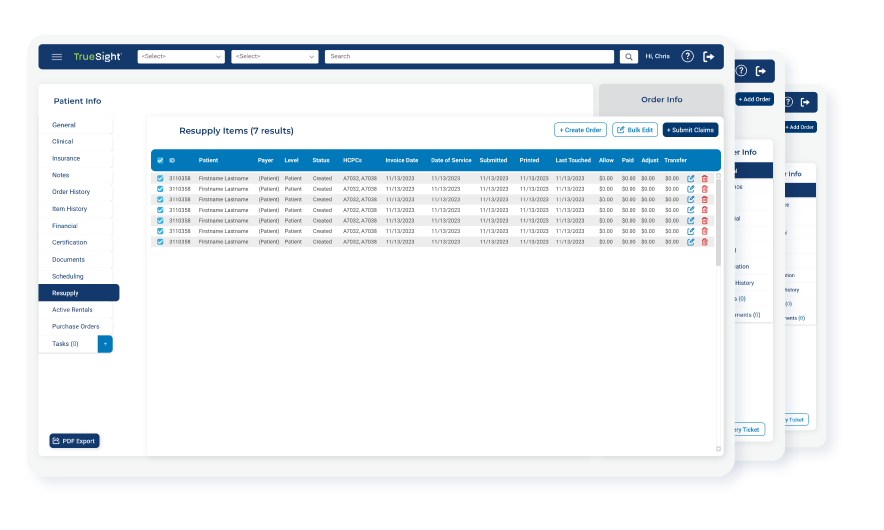Viewport: 884px width, 530px height.
Task: Uncheck the third resupply row checkbox
Action: [160, 200]
